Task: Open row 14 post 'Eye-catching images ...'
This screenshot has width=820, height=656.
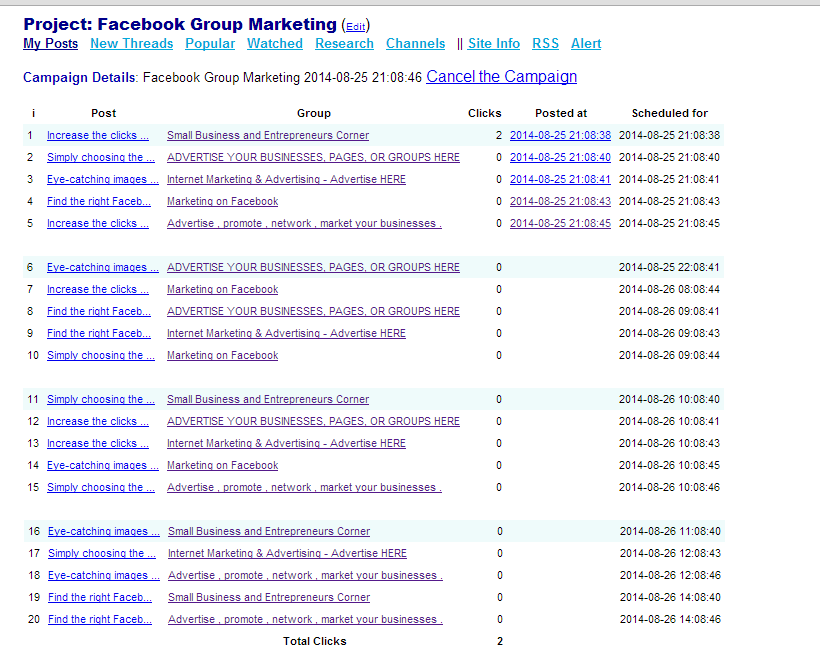Action: (x=103, y=465)
